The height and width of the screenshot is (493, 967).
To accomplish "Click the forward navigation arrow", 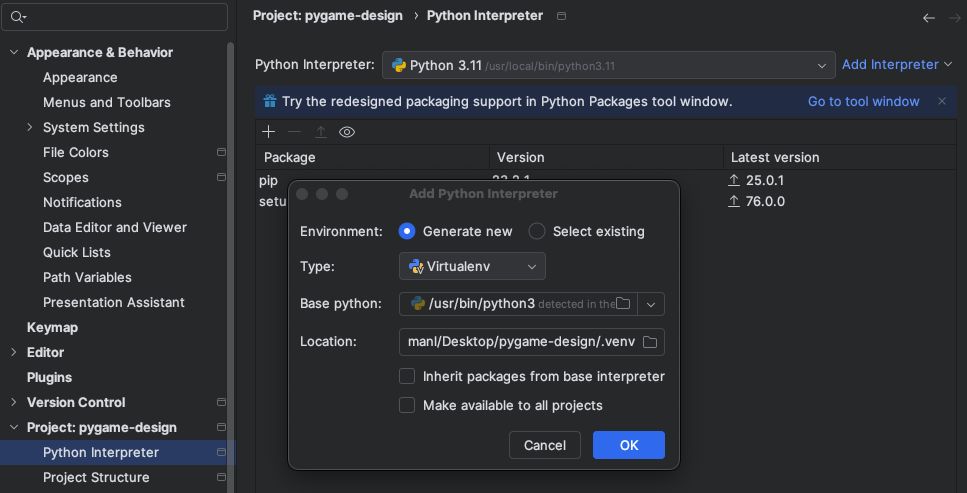I will click(953, 17).
